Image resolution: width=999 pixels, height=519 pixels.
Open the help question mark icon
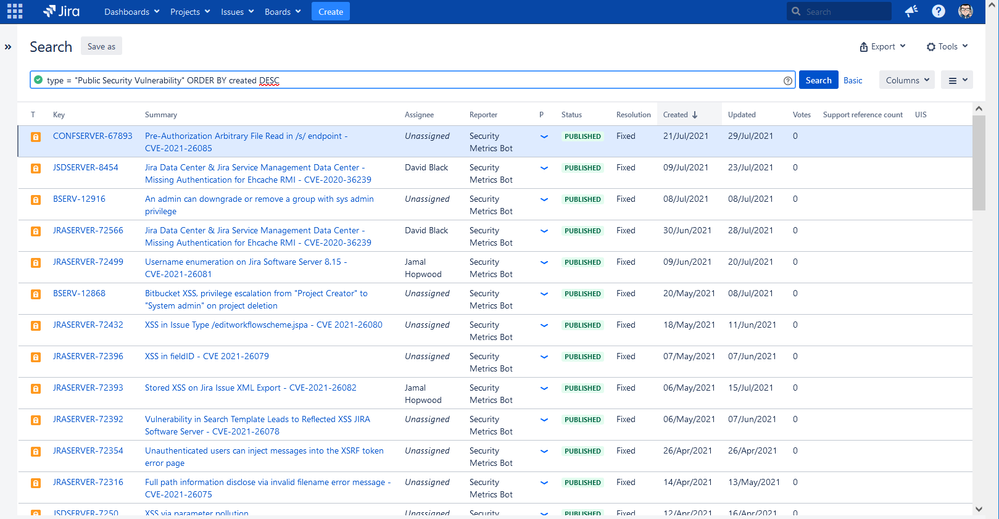coord(938,11)
